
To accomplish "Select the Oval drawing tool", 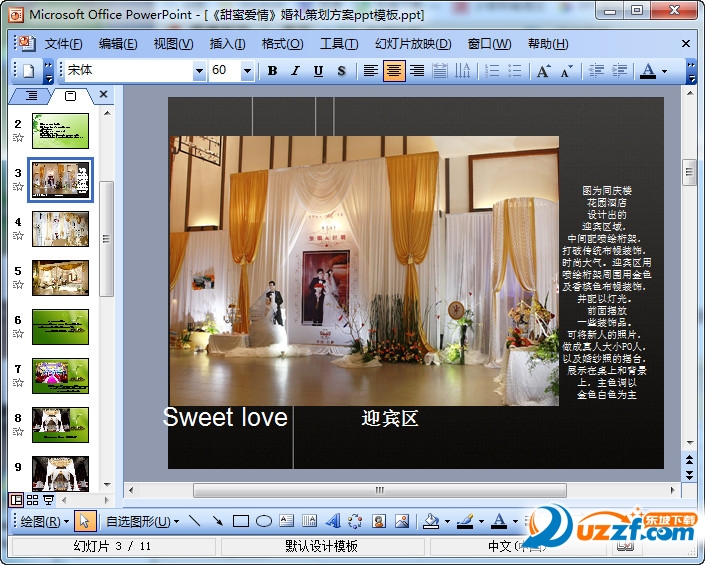I will coord(264,521).
